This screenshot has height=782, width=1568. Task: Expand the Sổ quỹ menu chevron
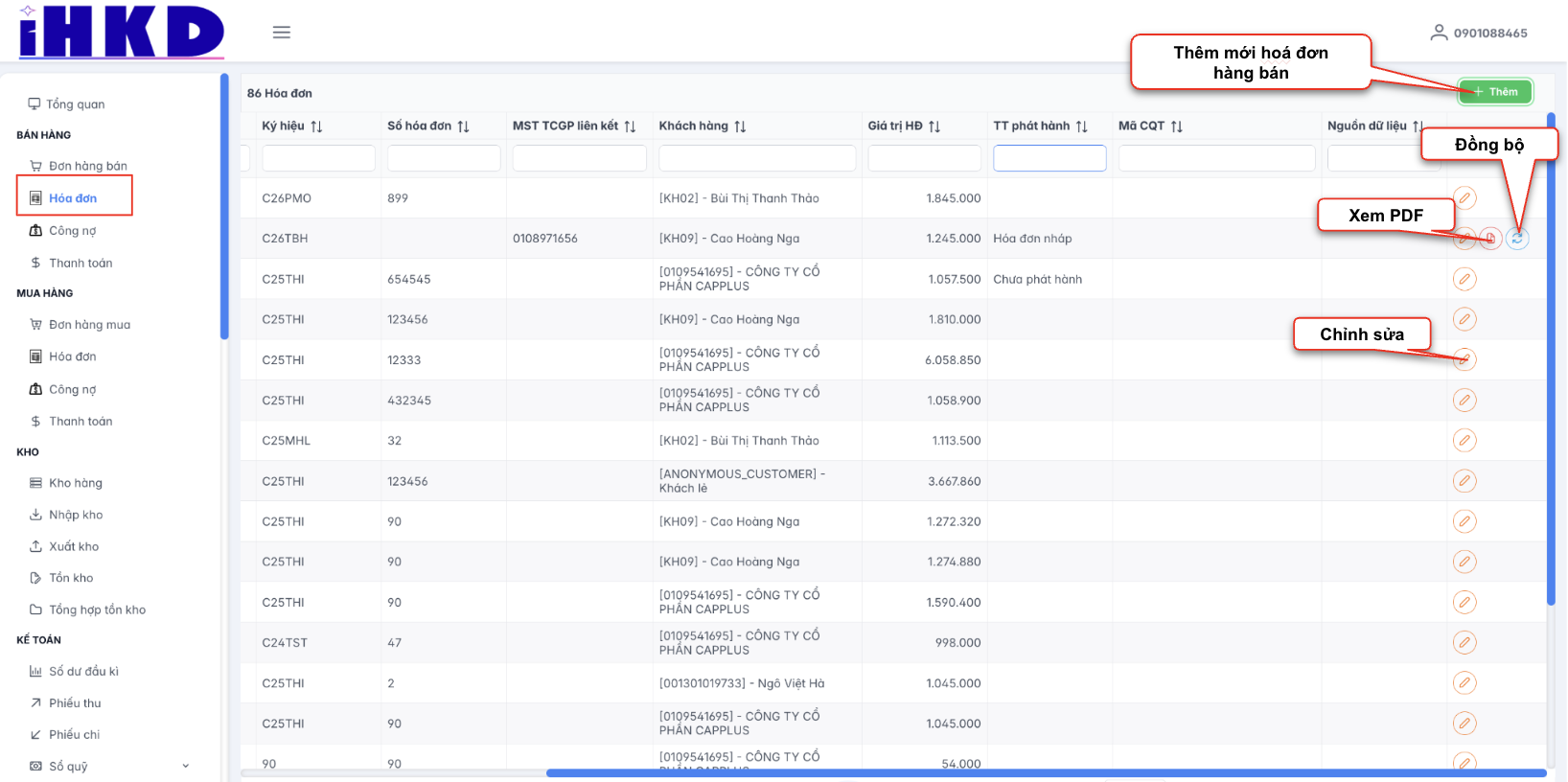(186, 766)
